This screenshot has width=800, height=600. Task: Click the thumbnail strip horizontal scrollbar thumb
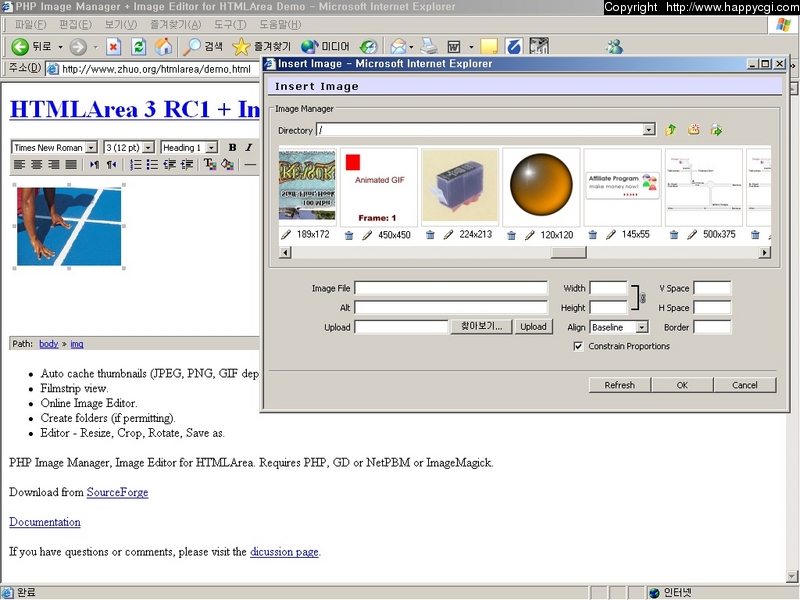(568, 253)
